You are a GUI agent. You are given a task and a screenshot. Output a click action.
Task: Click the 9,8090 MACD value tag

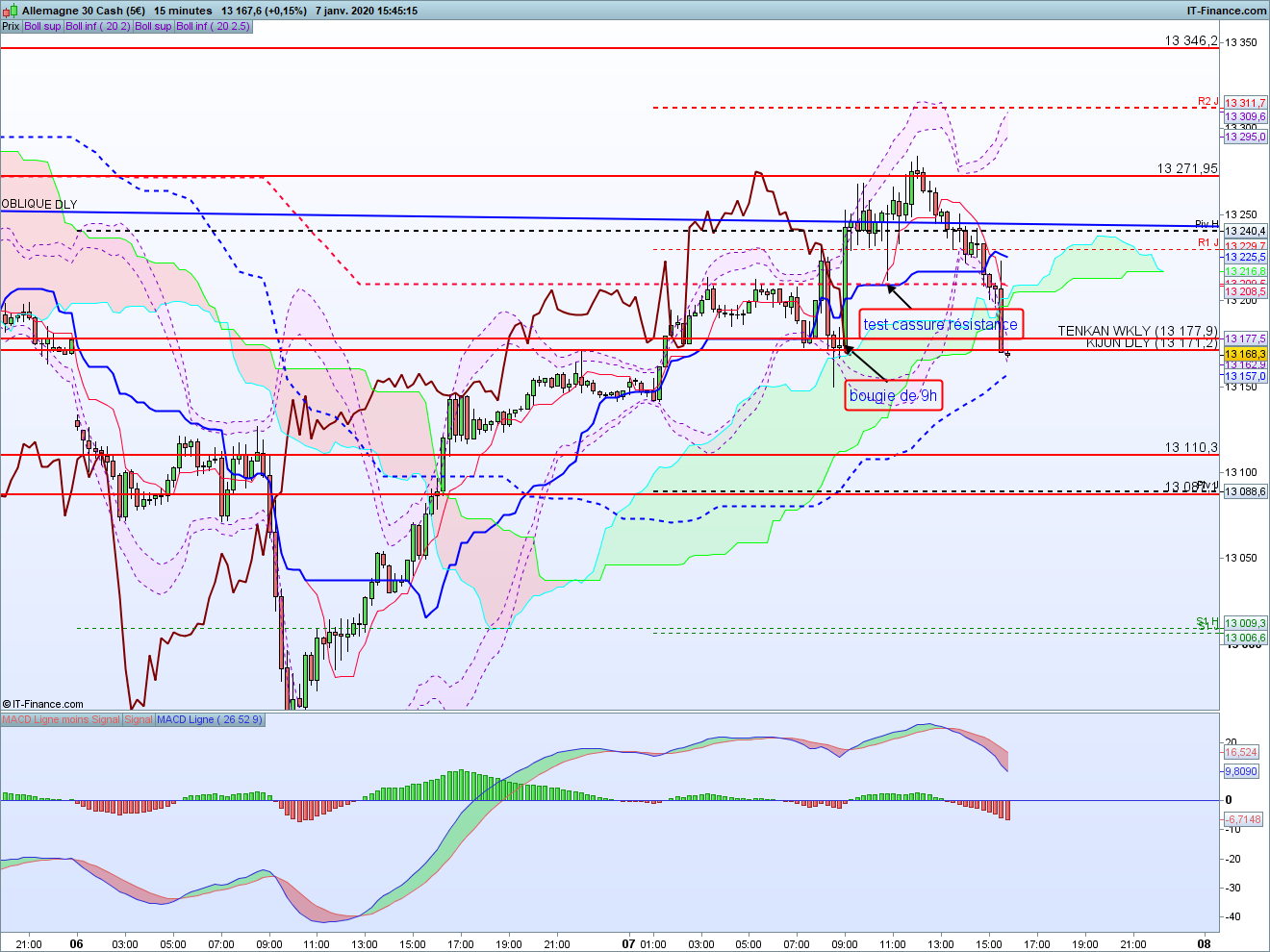click(x=1241, y=771)
